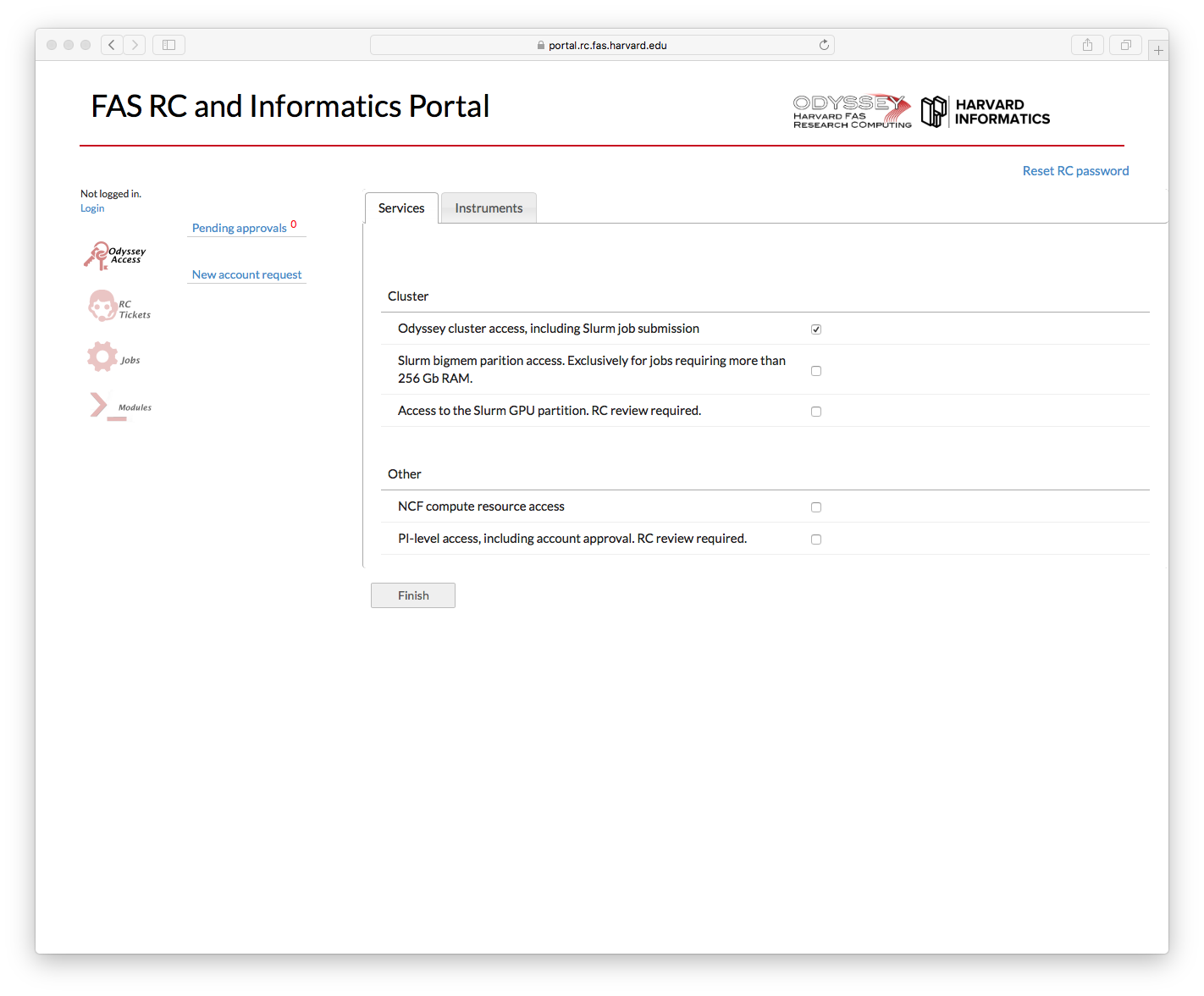Image resolution: width=1204 pixels, height=996 pixels.
Task: Enable NCF compute resource access checkbox
Action: click(816, 507)
